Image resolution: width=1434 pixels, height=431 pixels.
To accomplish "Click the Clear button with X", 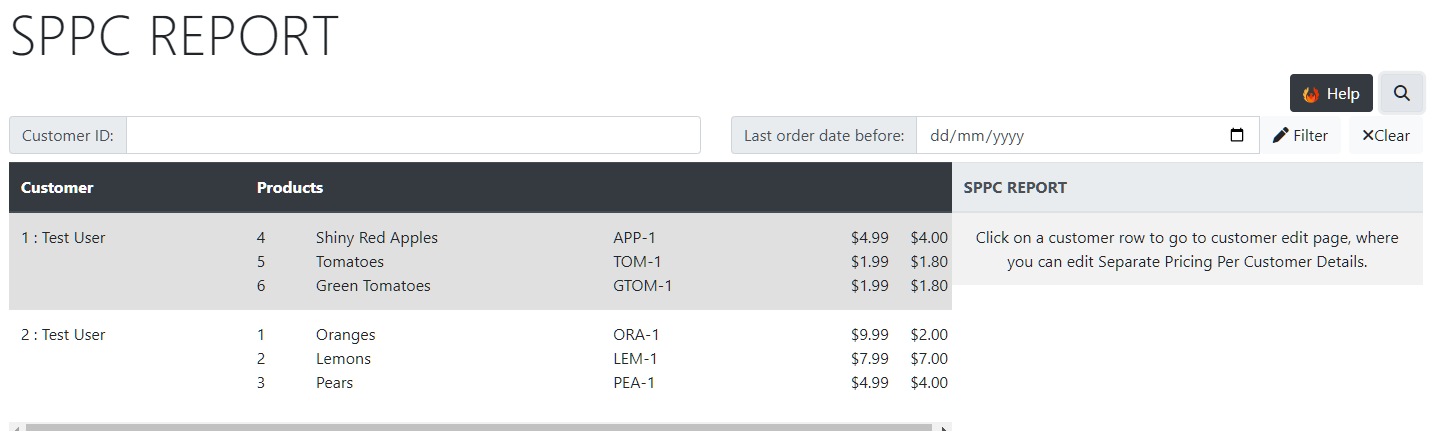I will 1386,135.
